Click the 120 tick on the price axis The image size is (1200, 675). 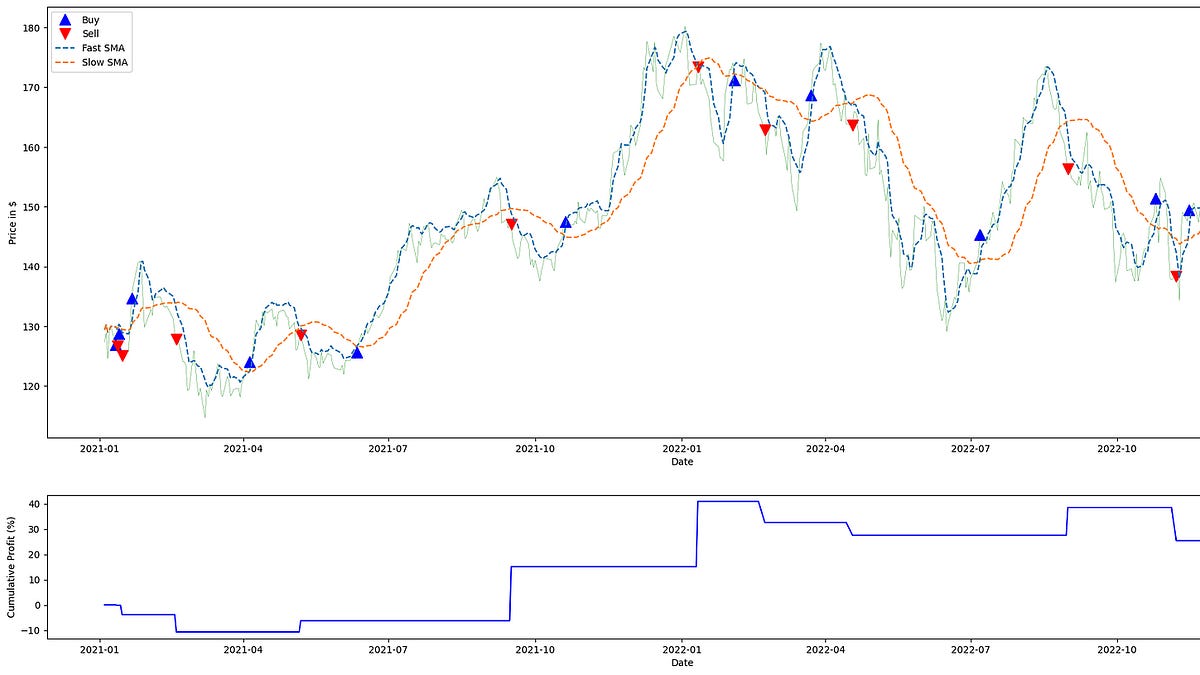click(31, 387)
